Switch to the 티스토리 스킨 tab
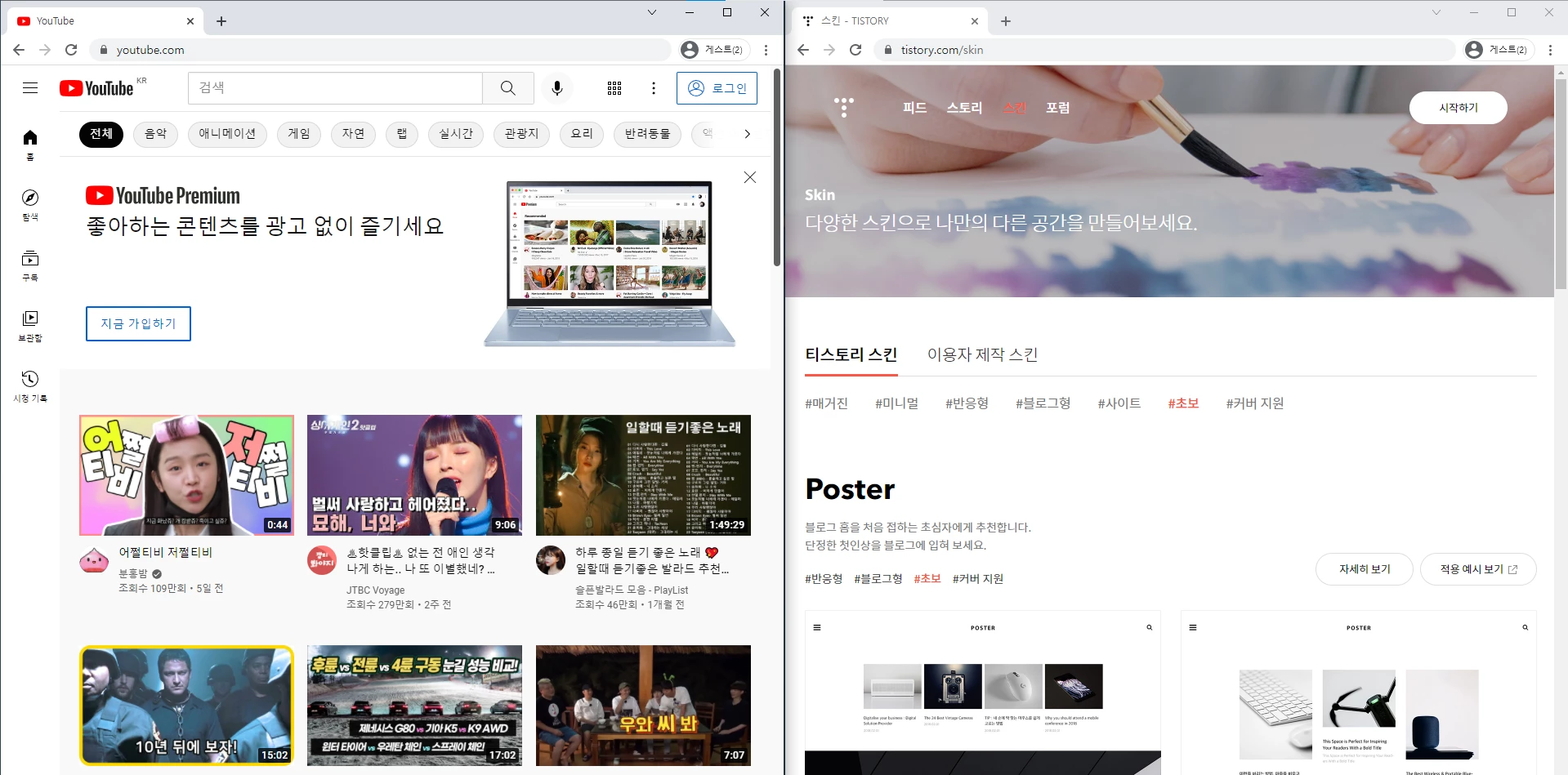This screenshot has width=1568, height=775. click(x=851, y=354)
